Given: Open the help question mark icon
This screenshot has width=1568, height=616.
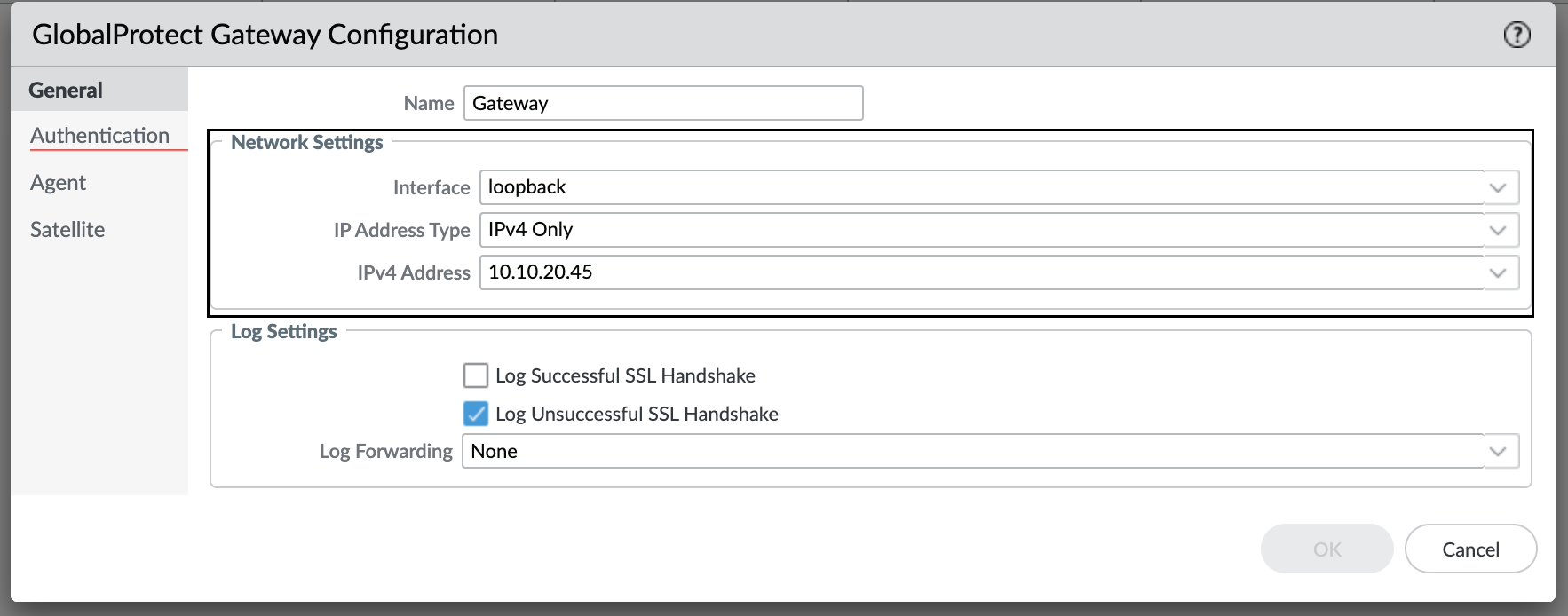Looking at the screenshot, I should click(x=1517, y=35).
